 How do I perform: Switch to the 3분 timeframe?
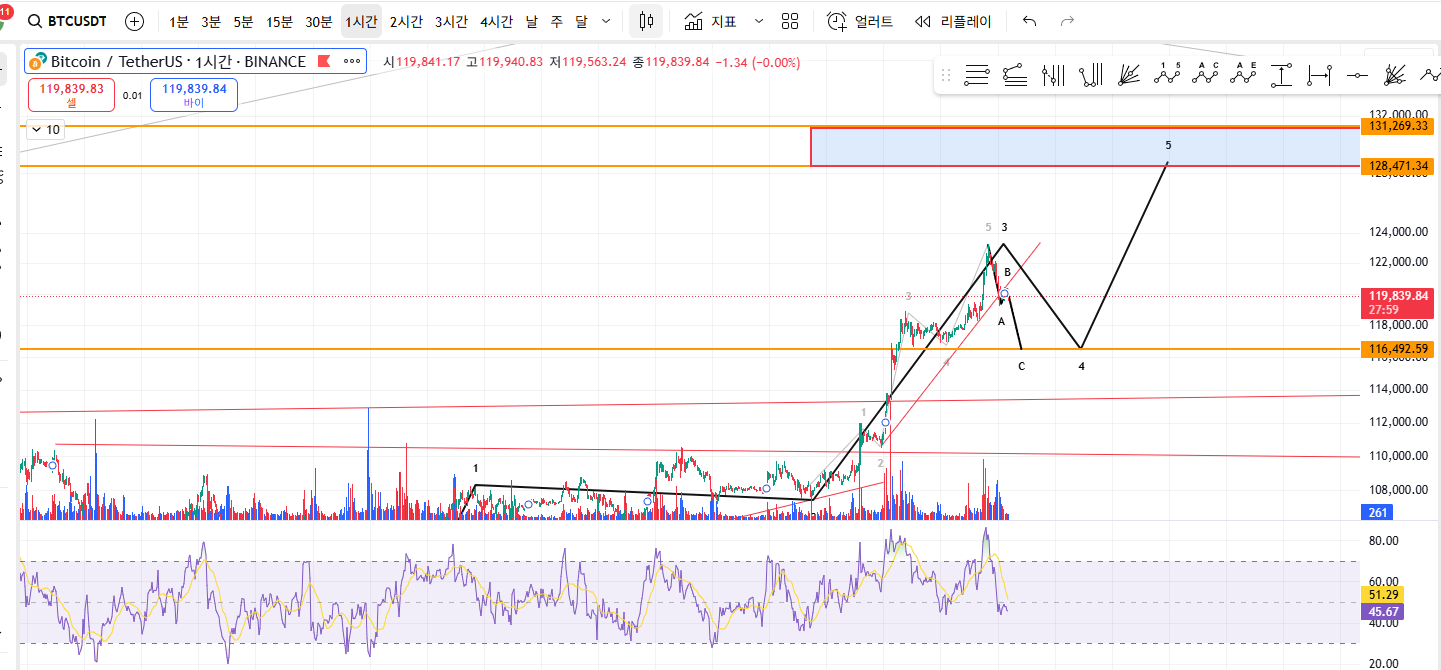pos(211,21)
